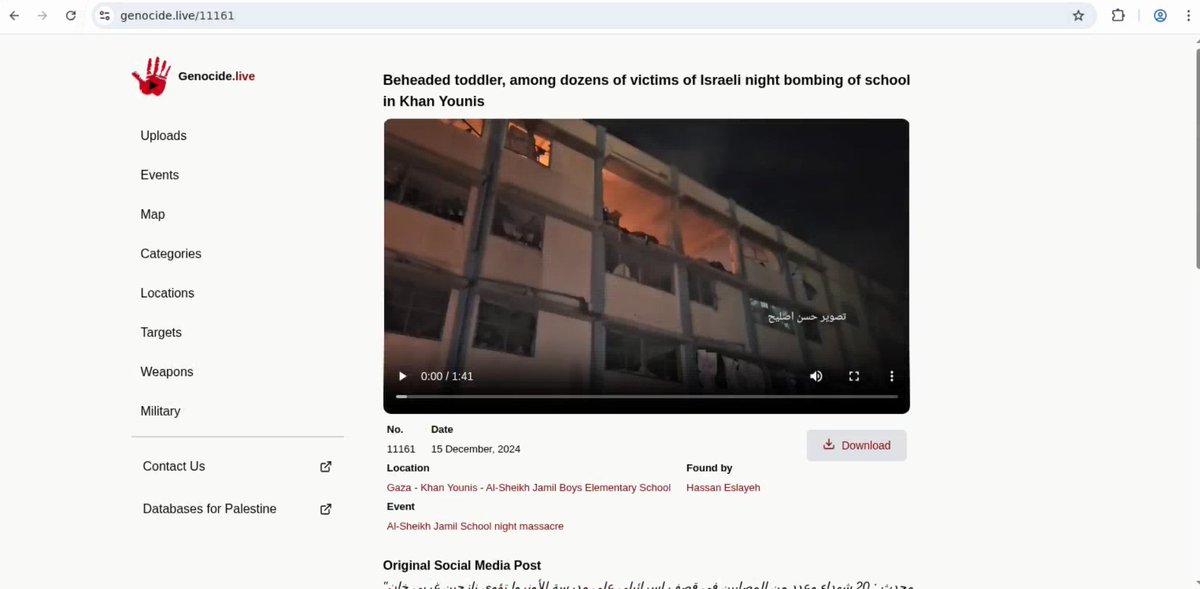Bookmark this page with the star icon
This screenshot has width=1200, height=589.
(1078, 16)
